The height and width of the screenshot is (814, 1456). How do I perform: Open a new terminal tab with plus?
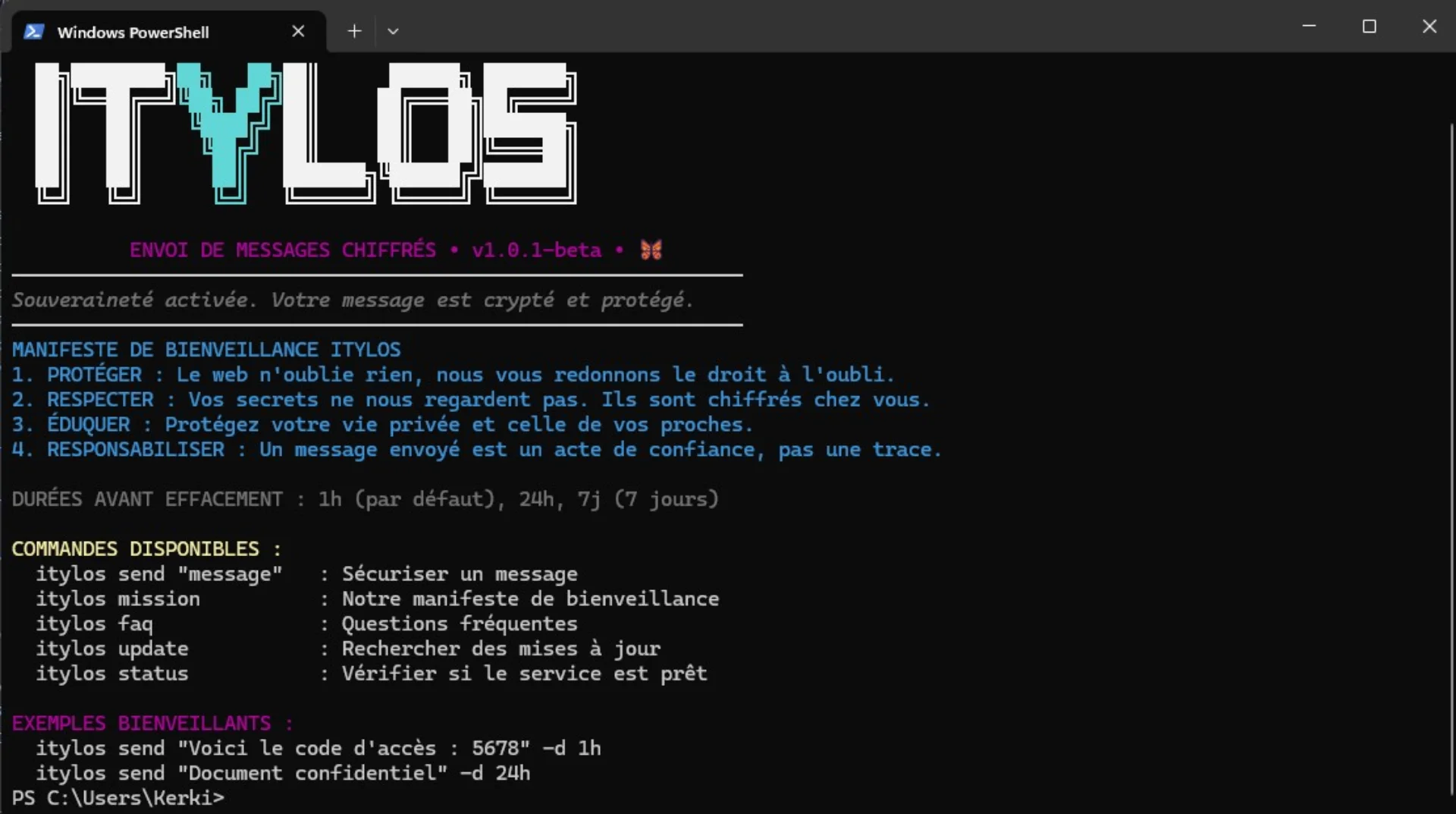(354, 31)
